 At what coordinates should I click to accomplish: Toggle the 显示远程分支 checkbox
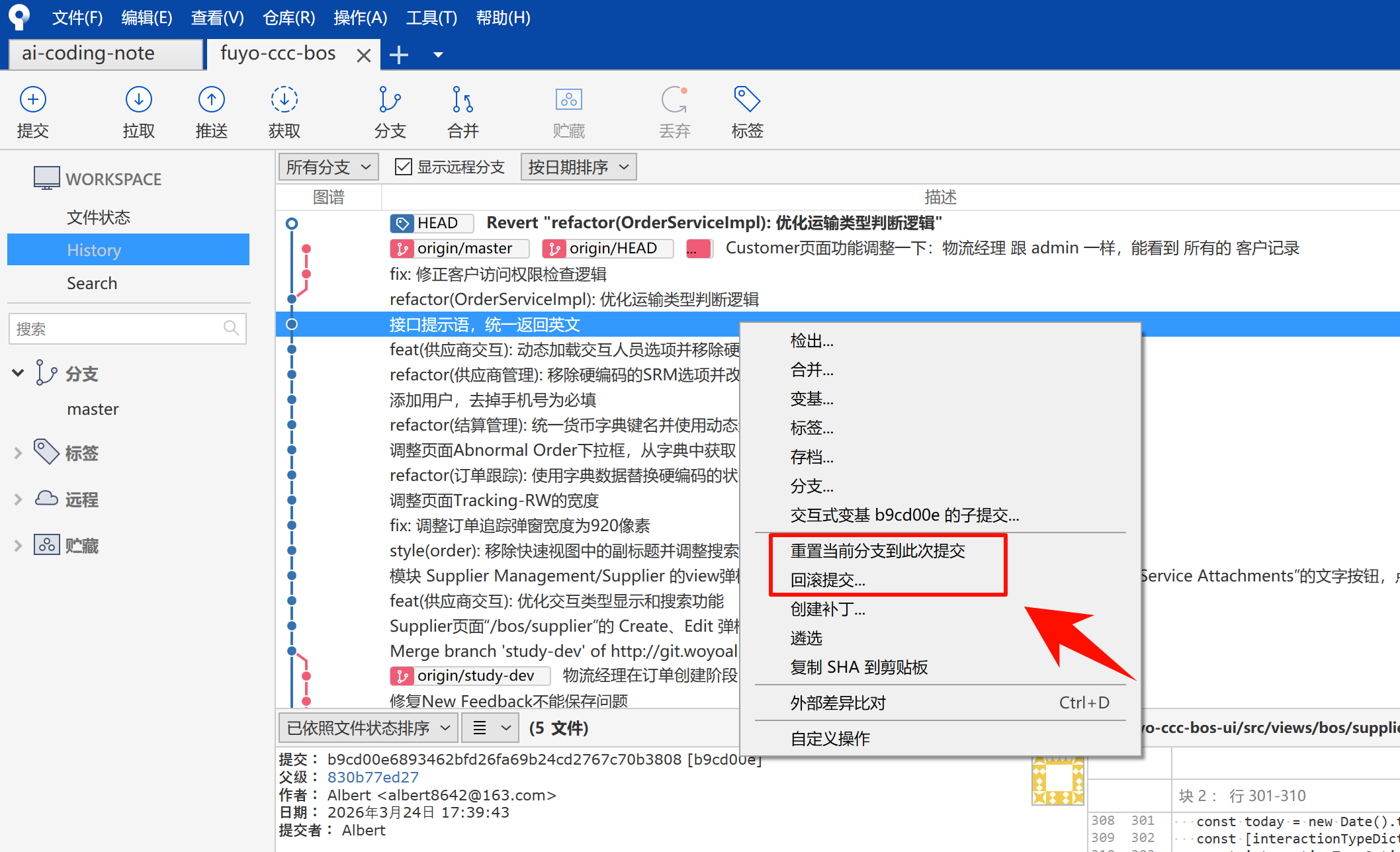tap(403, 167)
